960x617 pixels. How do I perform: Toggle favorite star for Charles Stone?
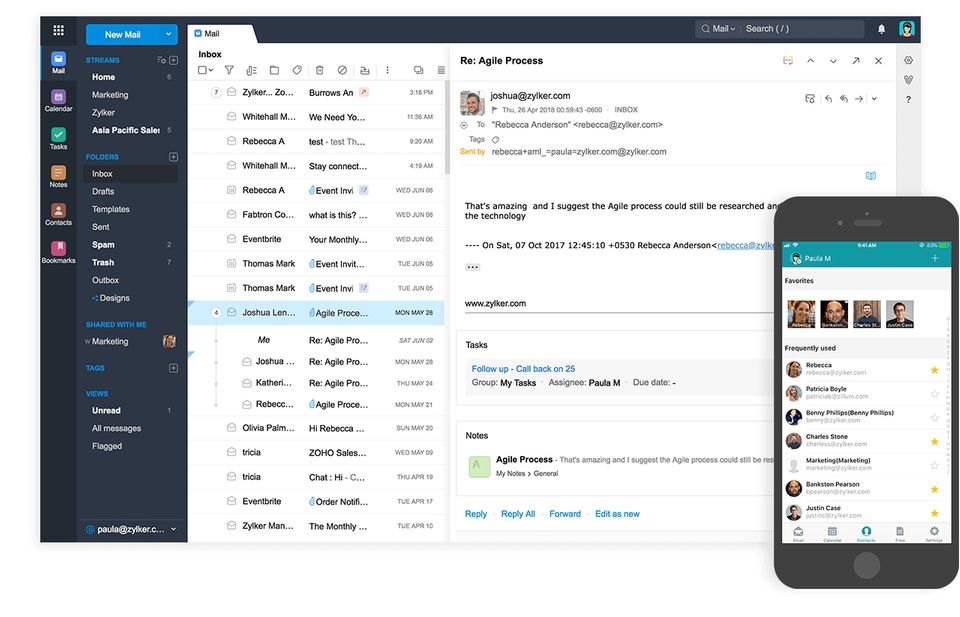pyautogui.click(x=934, y=441)
